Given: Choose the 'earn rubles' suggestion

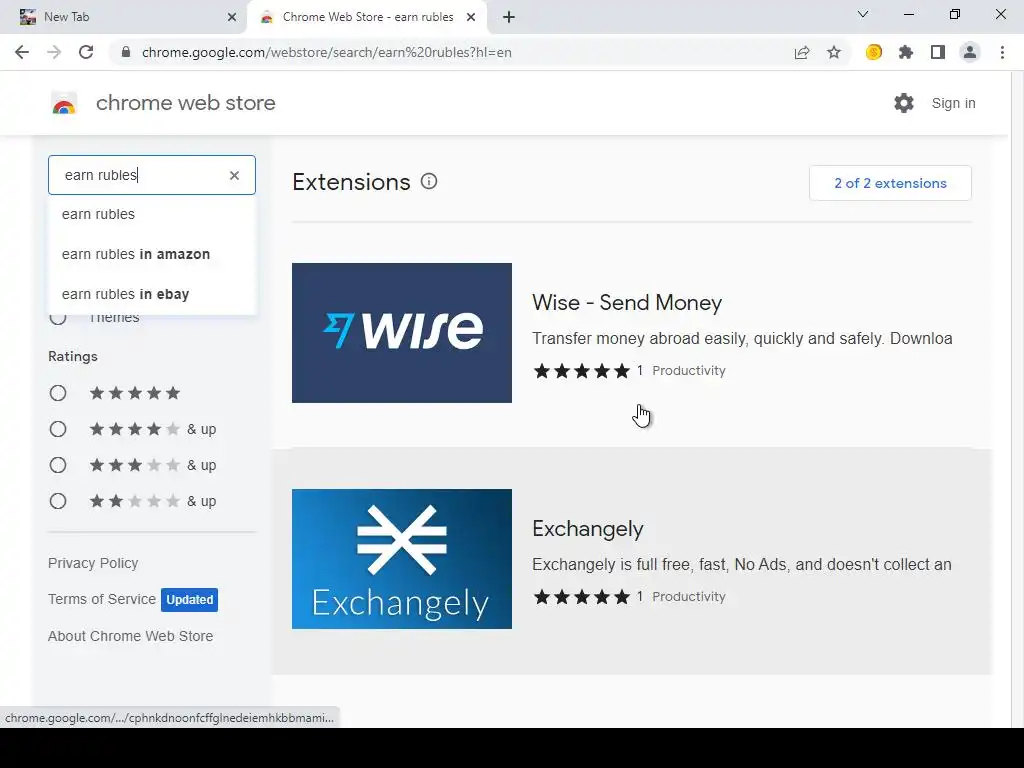Looking at the screenshot, I should 152,214.
